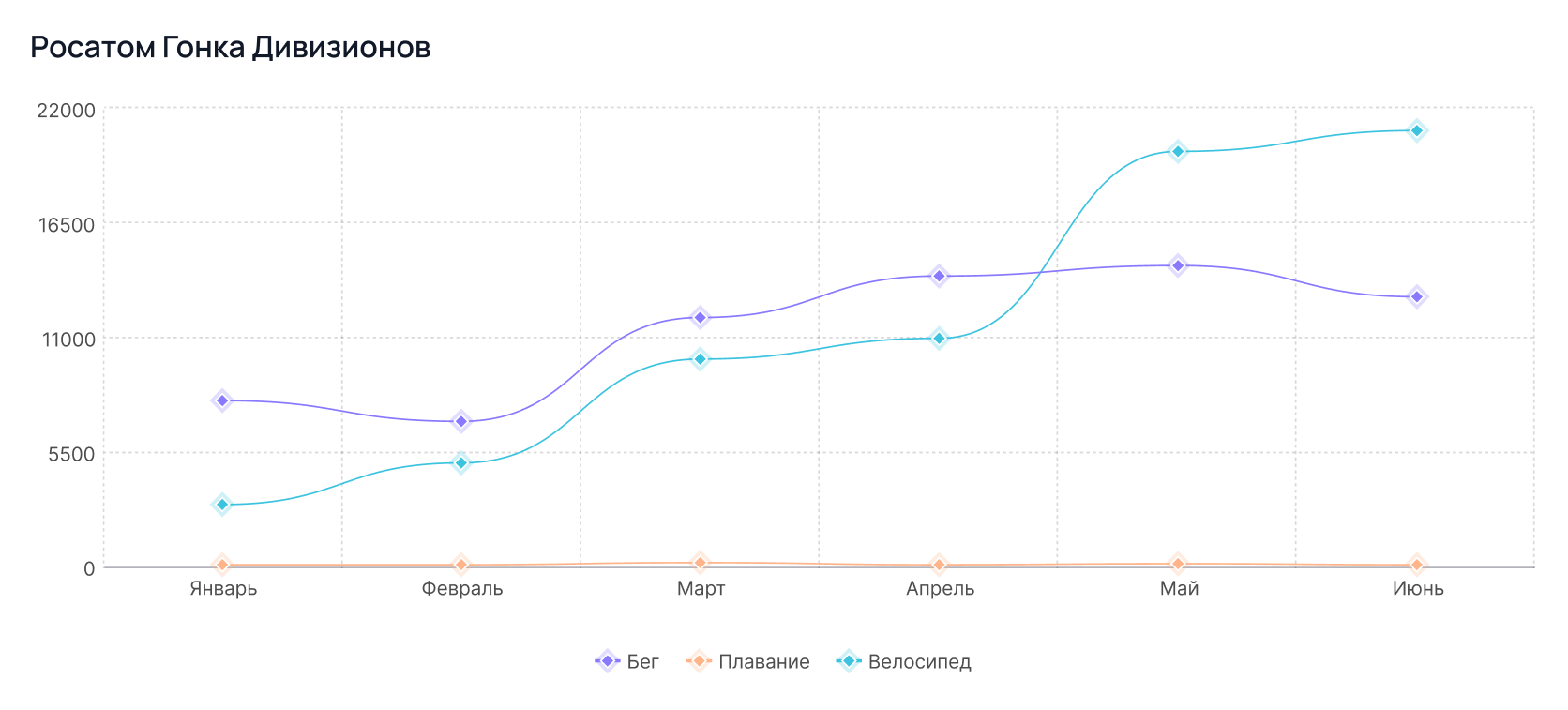Select the Бег data point for Январь
Screen dimensions: 1568x710
[222, 400]
